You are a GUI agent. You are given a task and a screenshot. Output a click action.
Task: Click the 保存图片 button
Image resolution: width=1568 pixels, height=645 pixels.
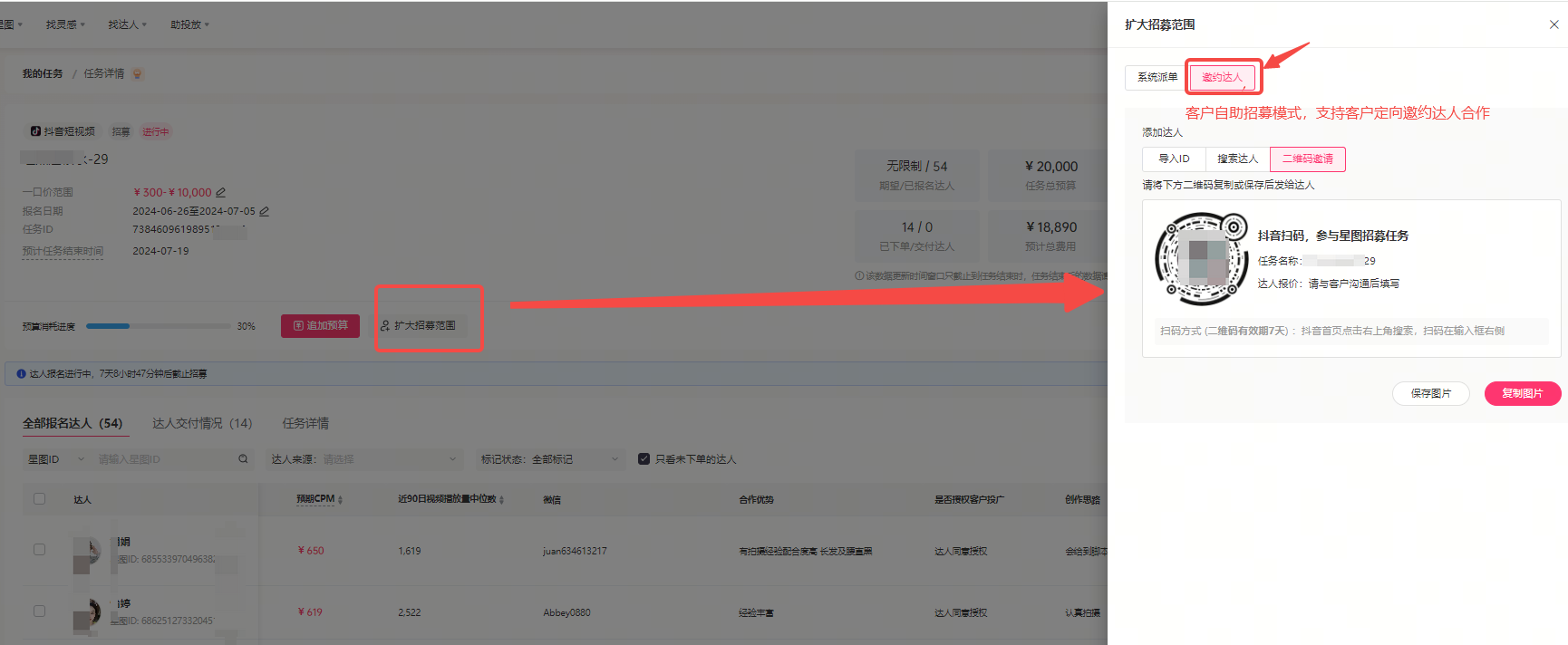click(1431, 393)
